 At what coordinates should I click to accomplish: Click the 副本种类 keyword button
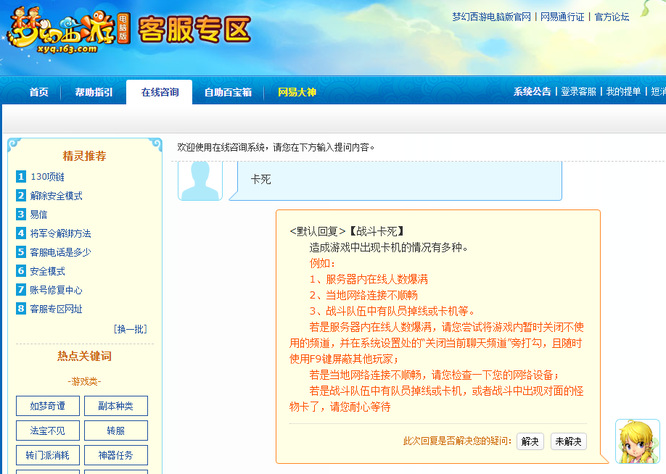(116, 406)
